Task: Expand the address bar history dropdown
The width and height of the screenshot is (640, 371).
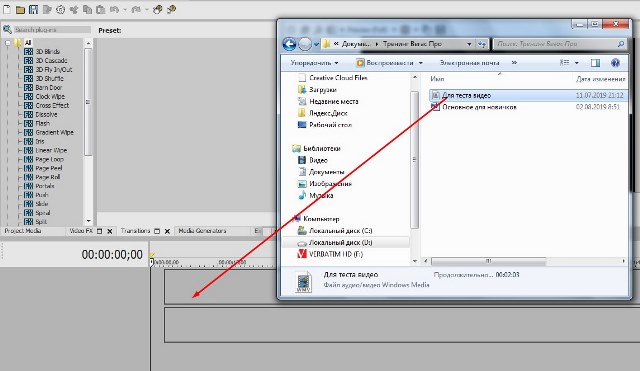Action: point(469,44)
